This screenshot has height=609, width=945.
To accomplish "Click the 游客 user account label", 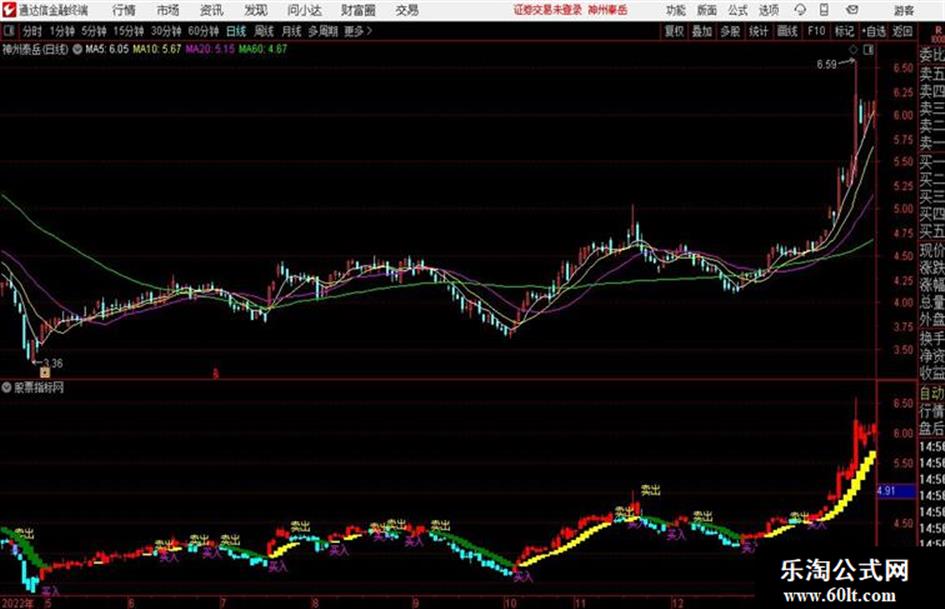I will point(903,10).
